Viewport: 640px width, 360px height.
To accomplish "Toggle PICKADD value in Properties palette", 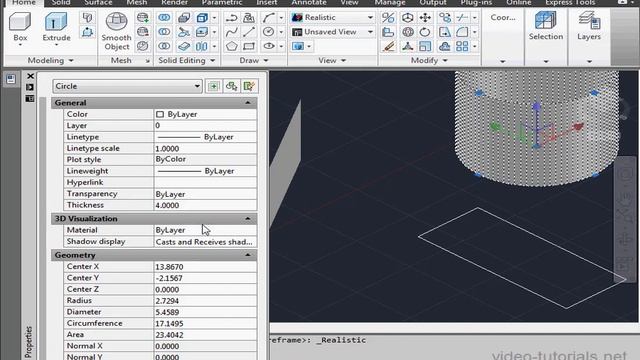I will pyautogui.click(x=213, y=86).
